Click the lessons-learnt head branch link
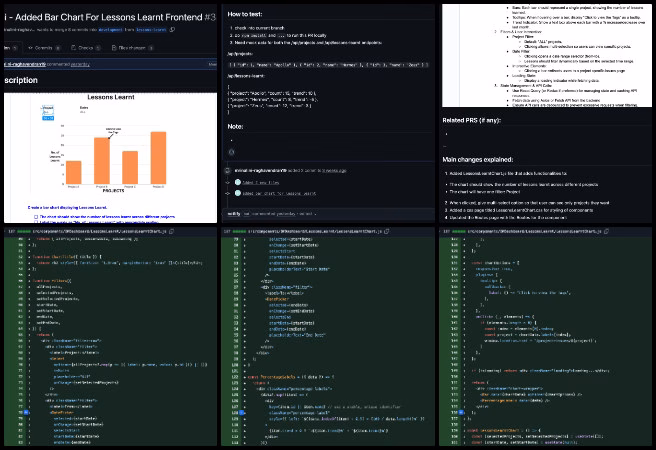 (151, 30)
